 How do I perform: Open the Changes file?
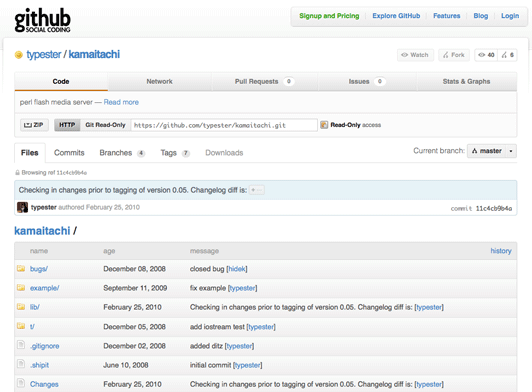click(44, 384)
